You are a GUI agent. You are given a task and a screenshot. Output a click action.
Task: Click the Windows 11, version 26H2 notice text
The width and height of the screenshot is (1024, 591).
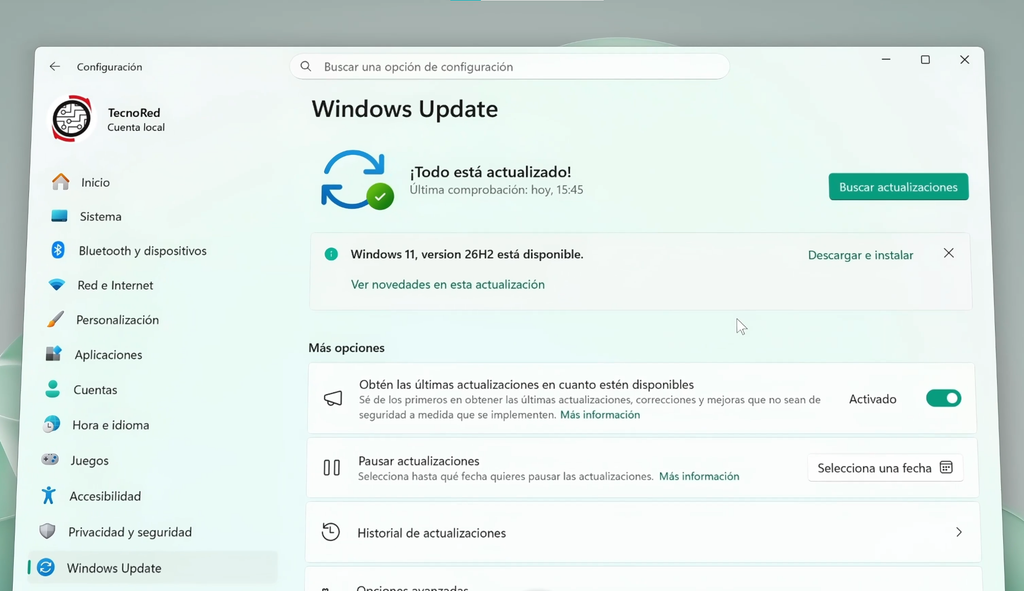[467, 254]
